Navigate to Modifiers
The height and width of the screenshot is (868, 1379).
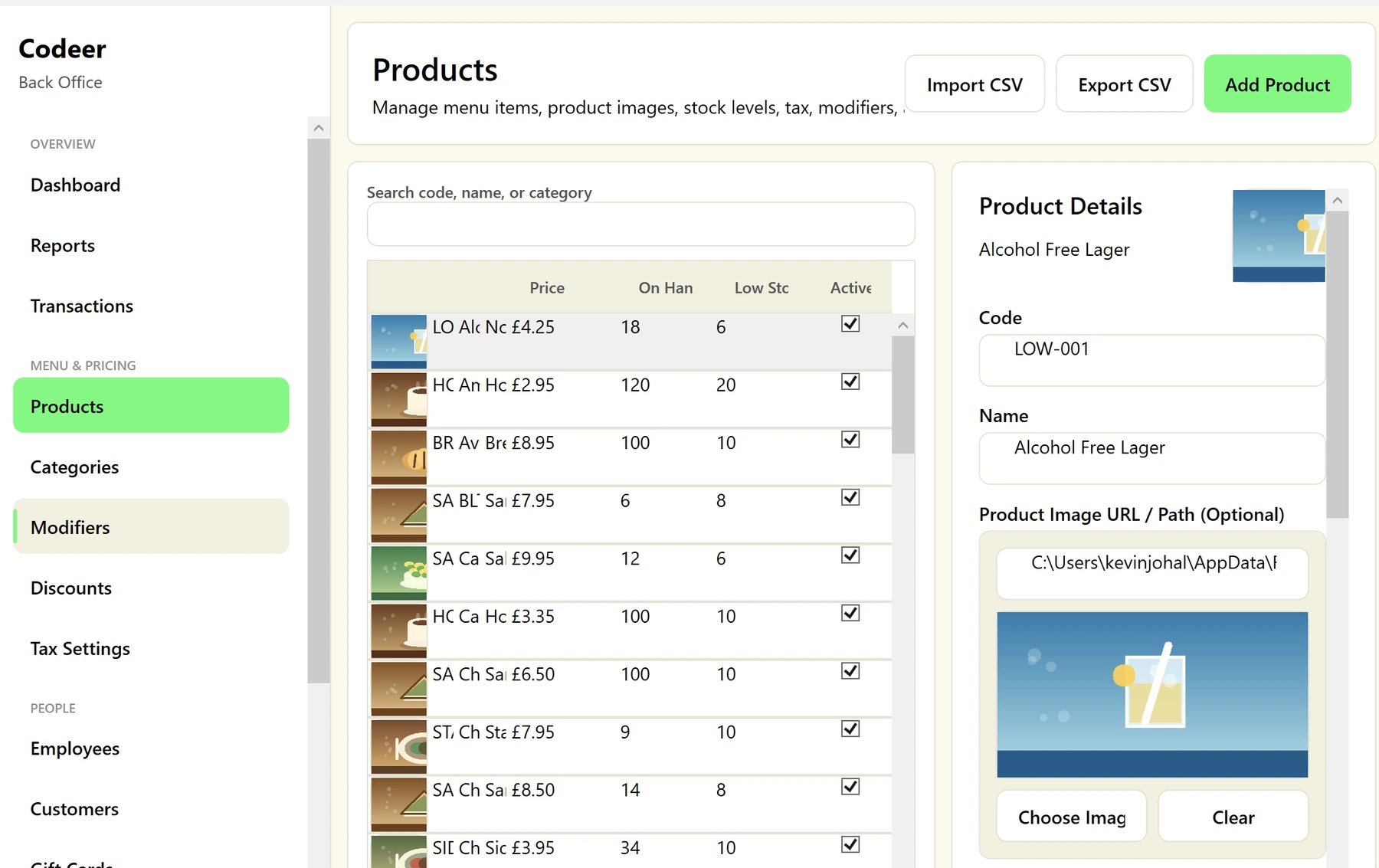coord(151,526)
